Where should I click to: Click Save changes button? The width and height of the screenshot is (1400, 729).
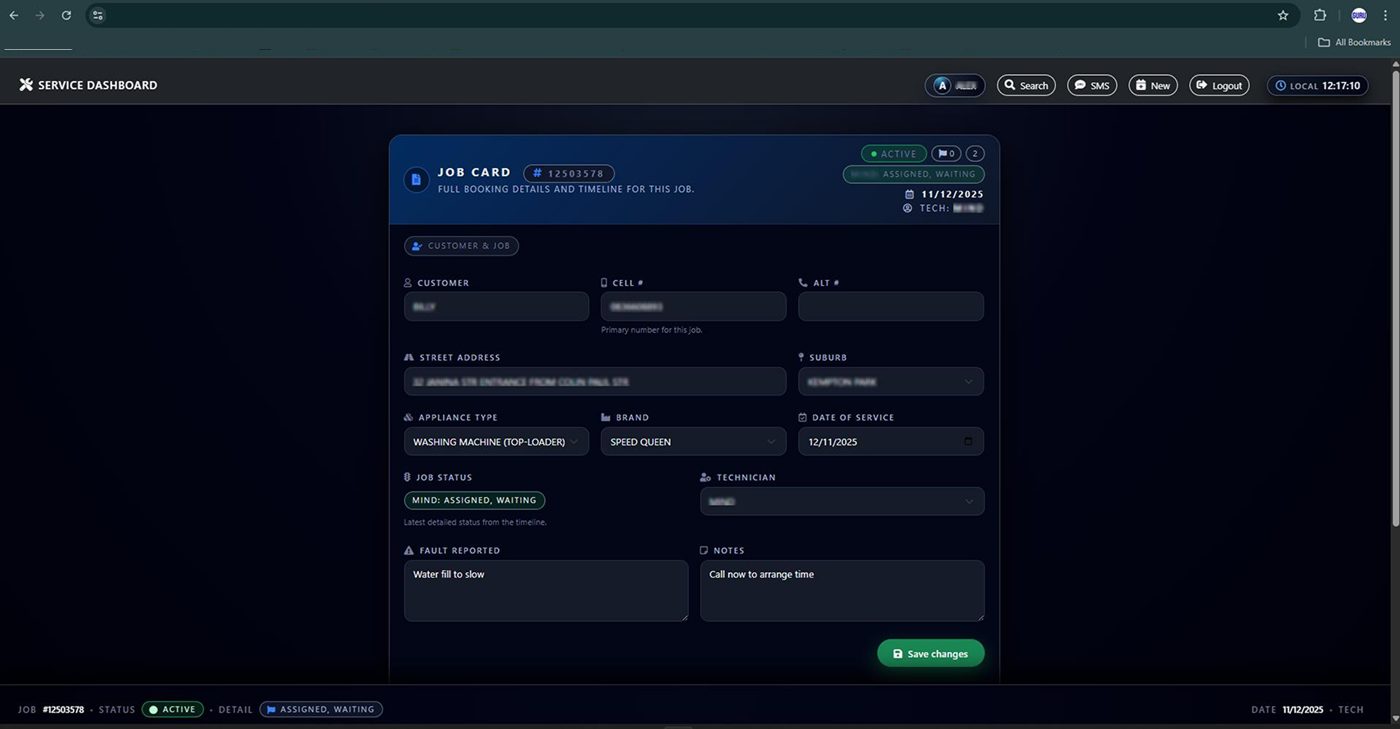[x=930, y=654]
